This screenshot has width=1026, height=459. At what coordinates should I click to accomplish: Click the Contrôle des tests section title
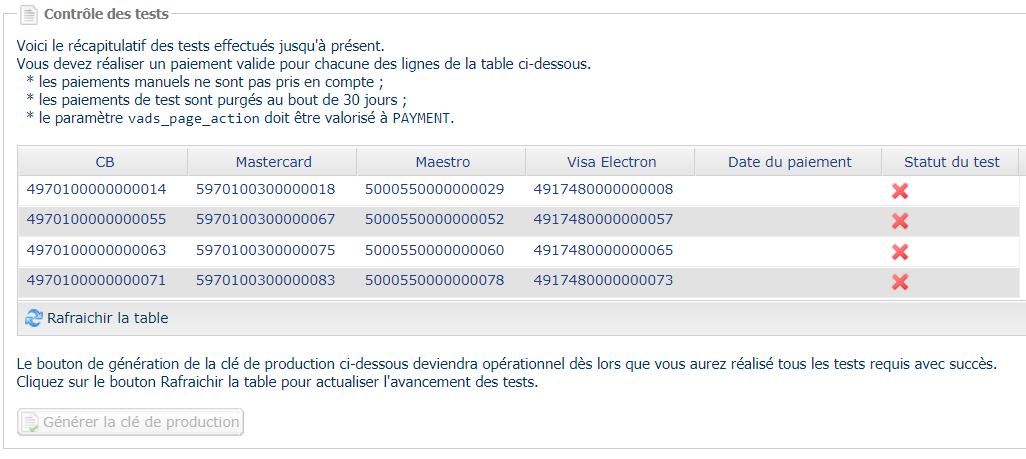point(107,14)
